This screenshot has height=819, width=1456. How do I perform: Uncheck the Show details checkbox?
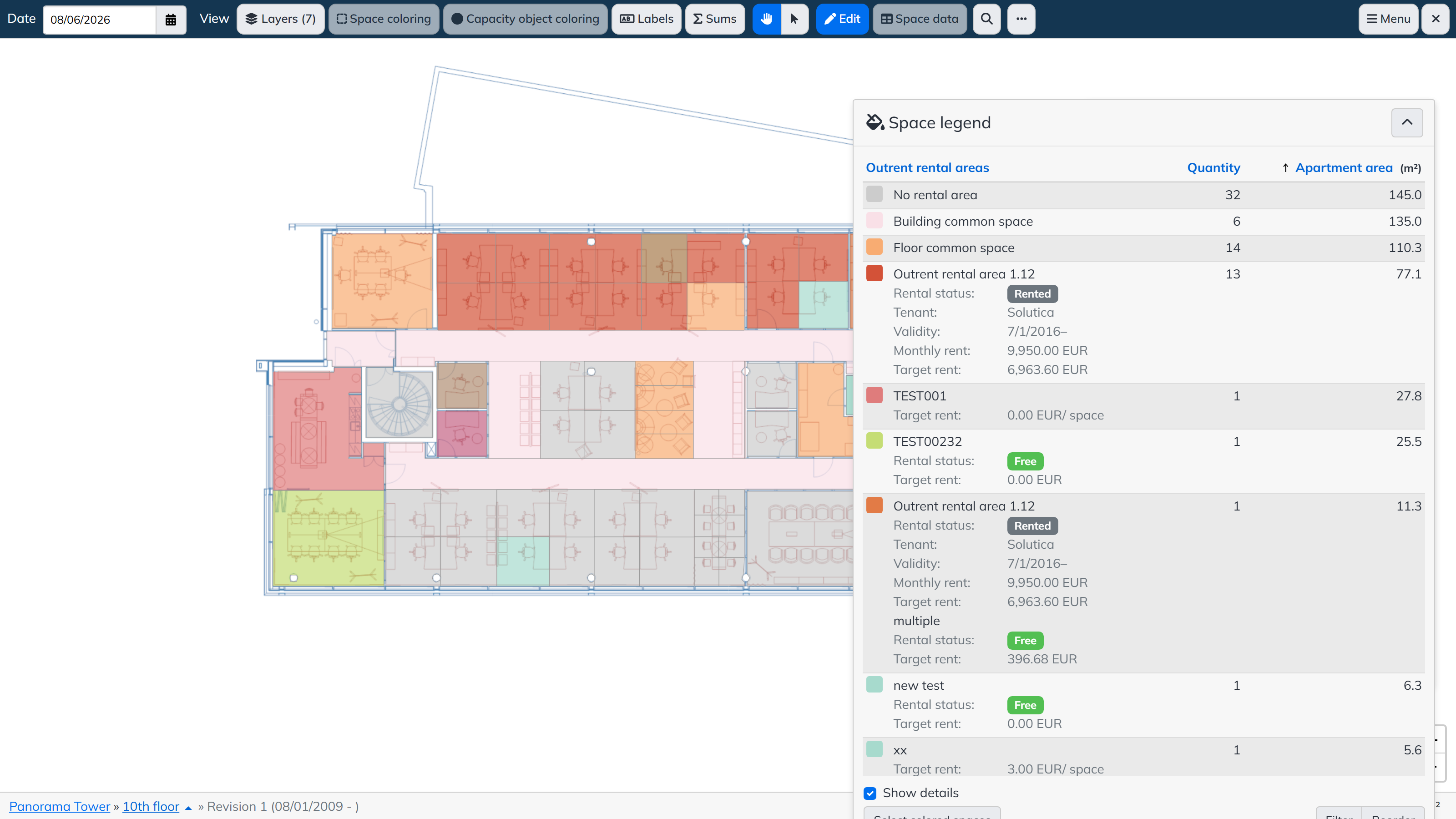pyautogui.click(x=870, y=793)
